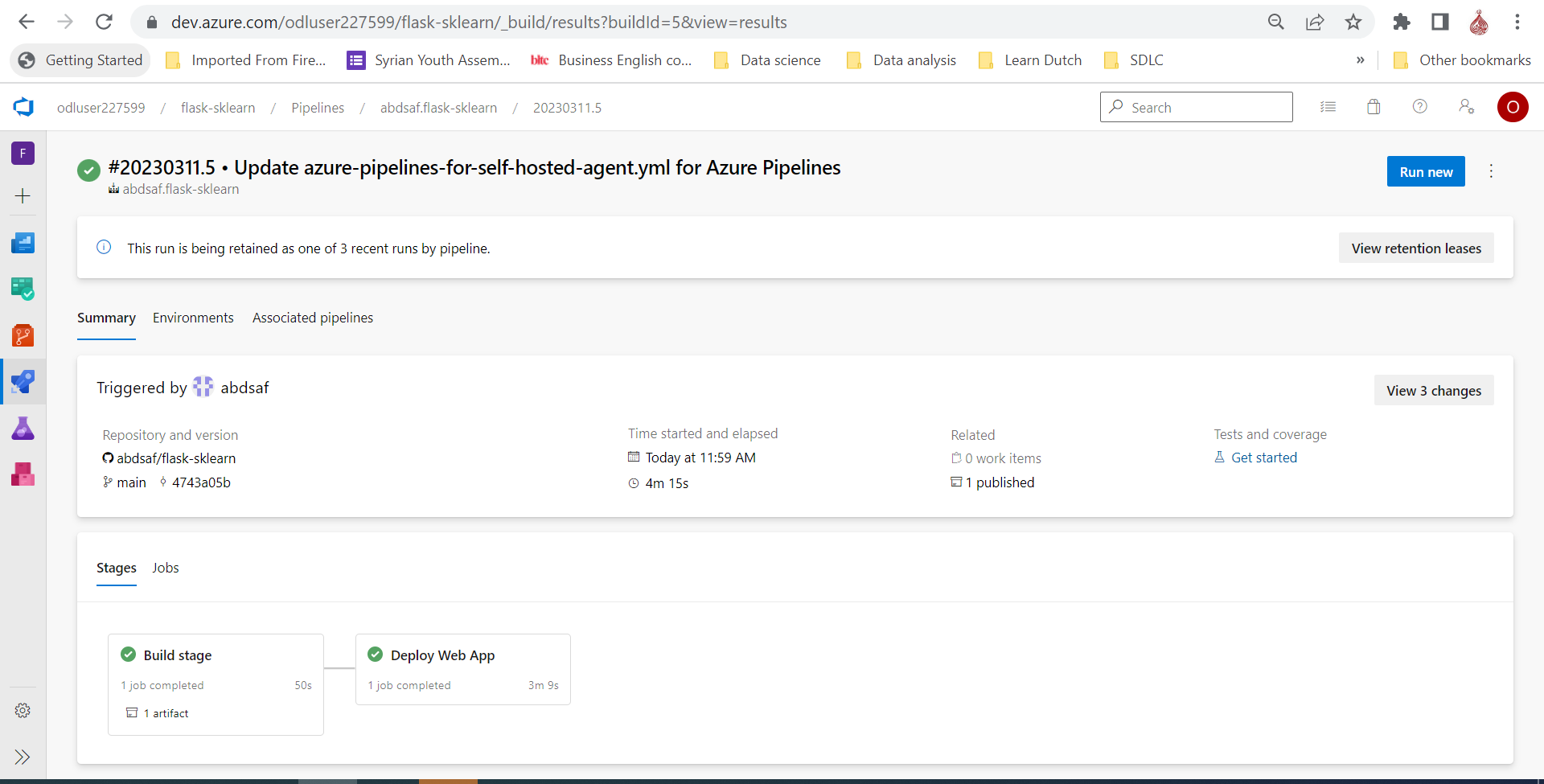Screen dimensions: 1544x784
Task: Open the Build stage card
Action: tap(216, 684)
